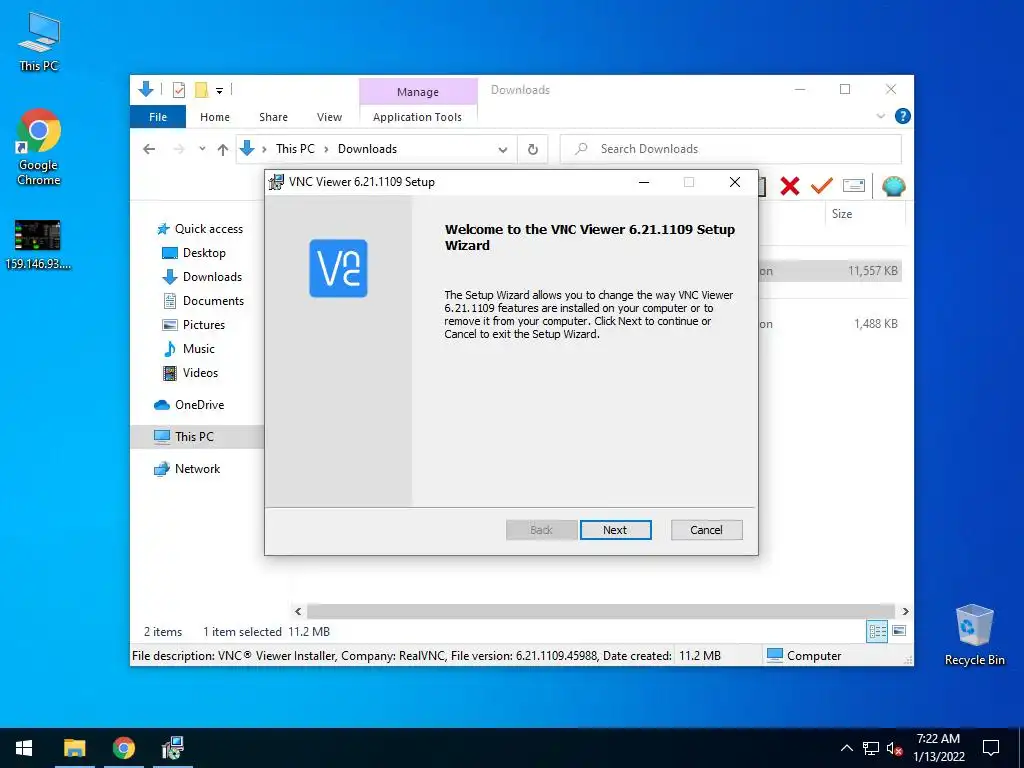Switch to details view layout icon

coord(877,631)
